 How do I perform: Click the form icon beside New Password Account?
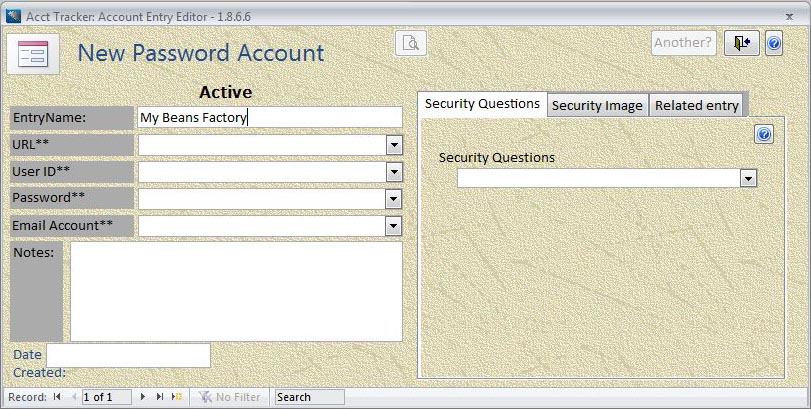(x=33, y=54)
